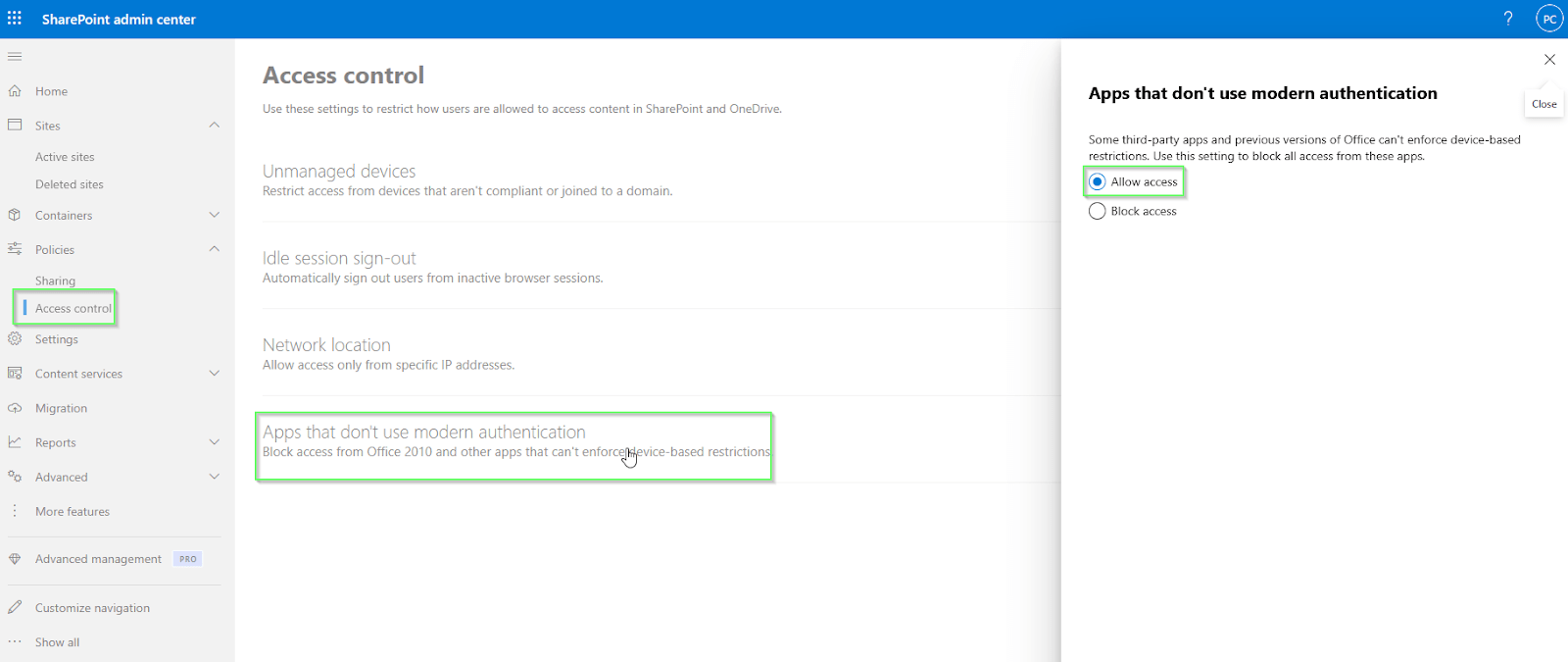The height and width of the screenshot is (662, 1568).
Task: Click the Advanced management label
Action: pos(98,559)
